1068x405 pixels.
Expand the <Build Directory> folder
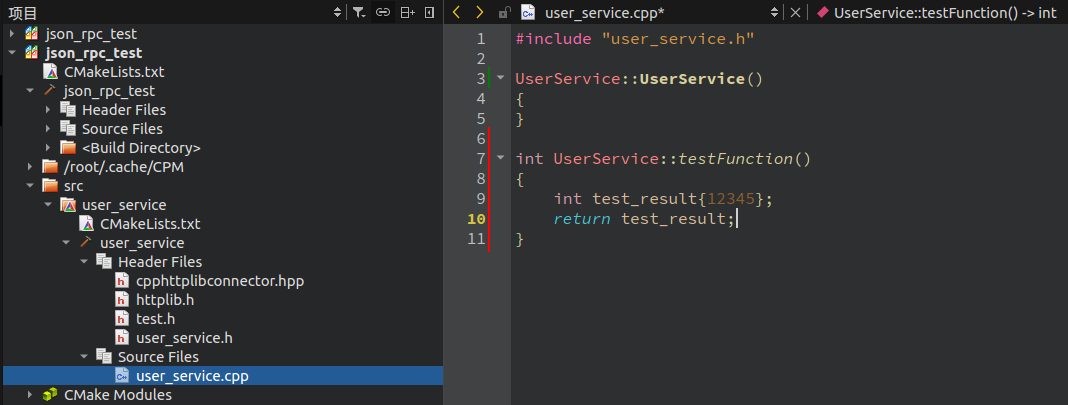pyautogui.click(x=48, y=148)
